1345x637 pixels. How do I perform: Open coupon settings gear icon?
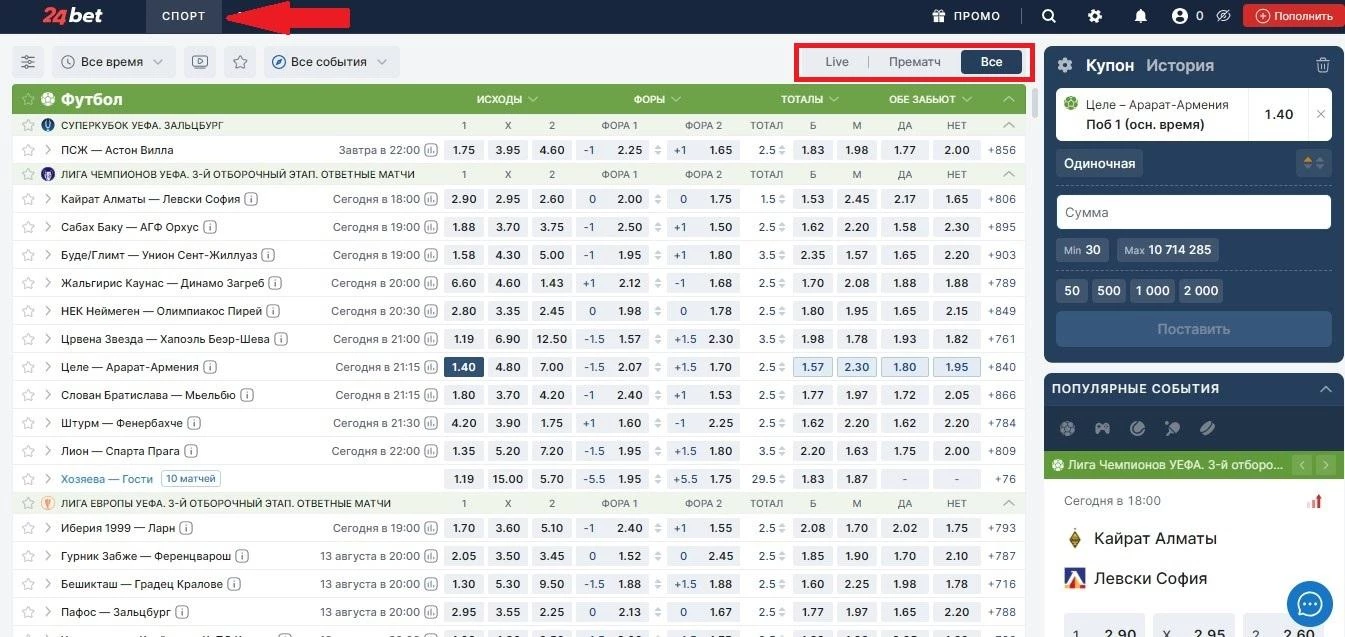click(1065, 65)
